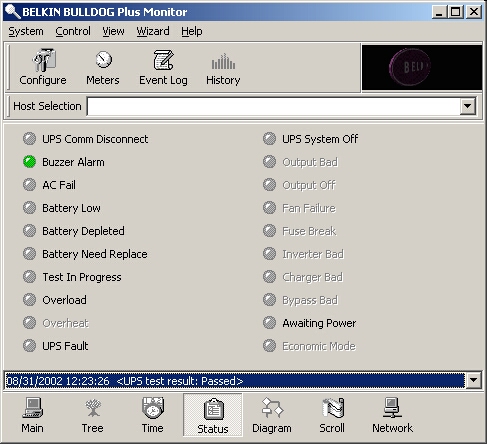Click the Test In Progress indicator

tap(29, 277)
